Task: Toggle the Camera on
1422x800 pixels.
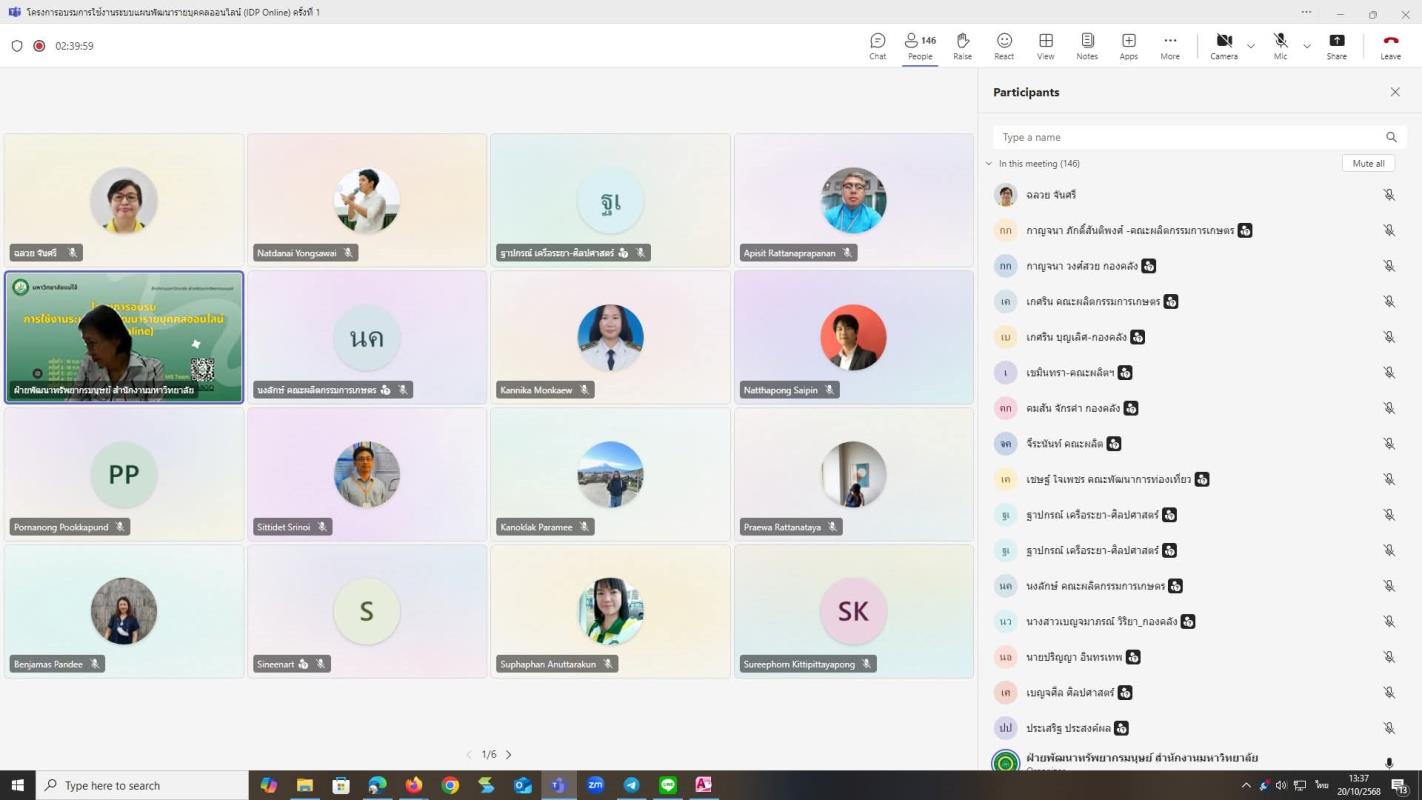Action: coord(1223,46)
